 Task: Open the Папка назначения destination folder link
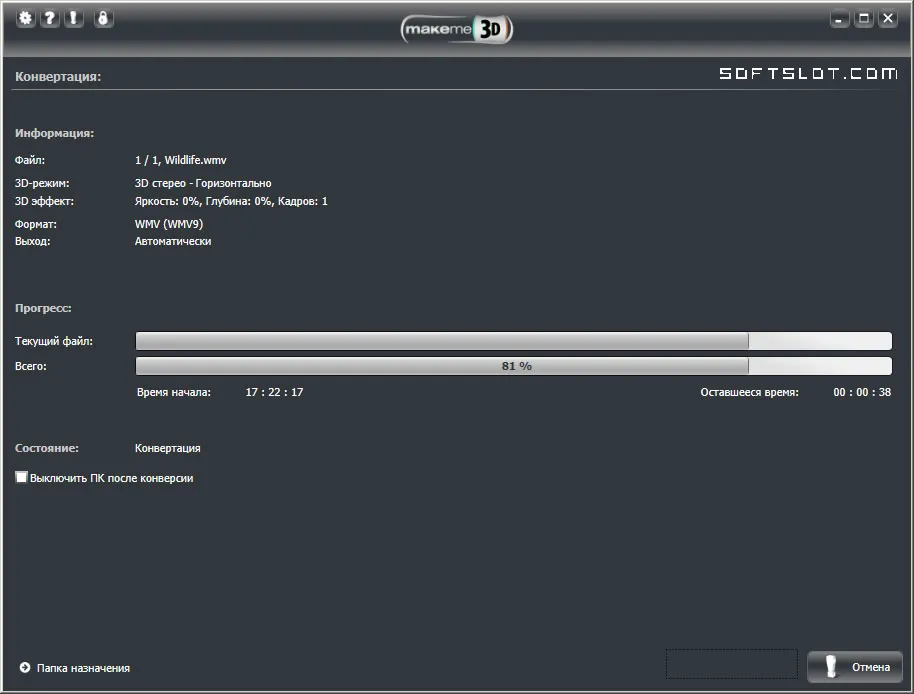(x=83, y=668)
